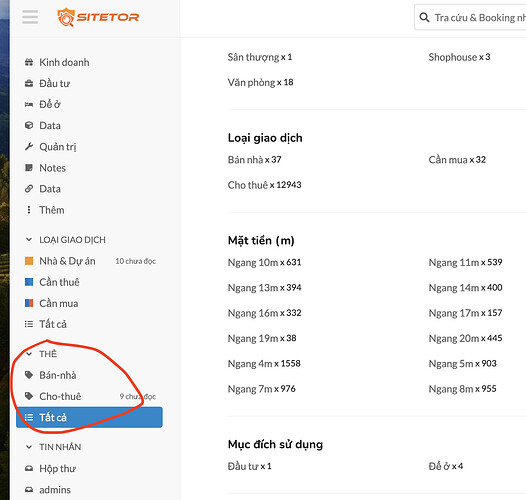Click the Để ở x 4 filter
Image resolution: width=526 pixels, height=500 pixels.
pyautogui.click(x=445, y=466)
